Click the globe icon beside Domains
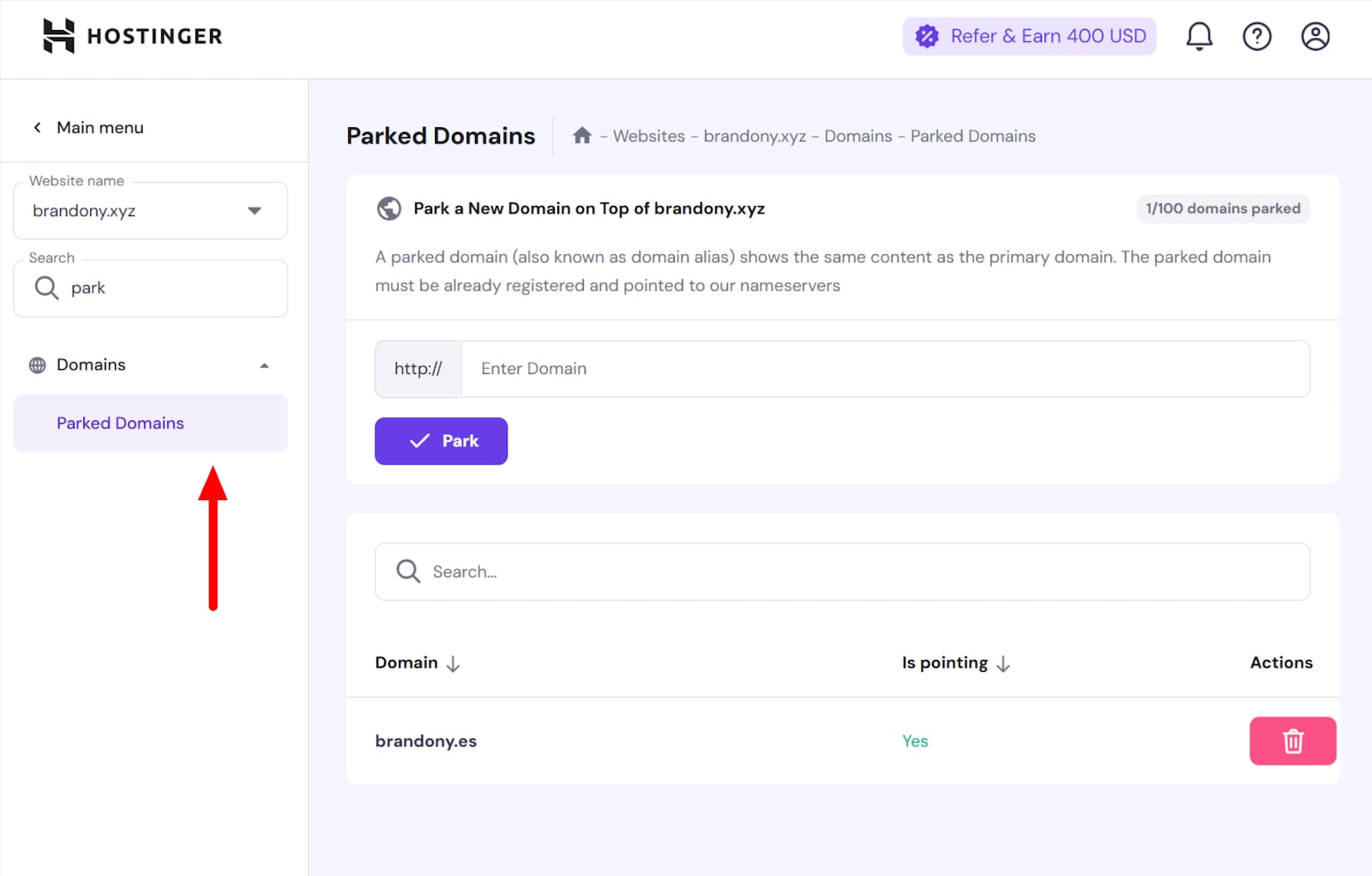The image size is (1372, 876). click(x=38, y=366)
